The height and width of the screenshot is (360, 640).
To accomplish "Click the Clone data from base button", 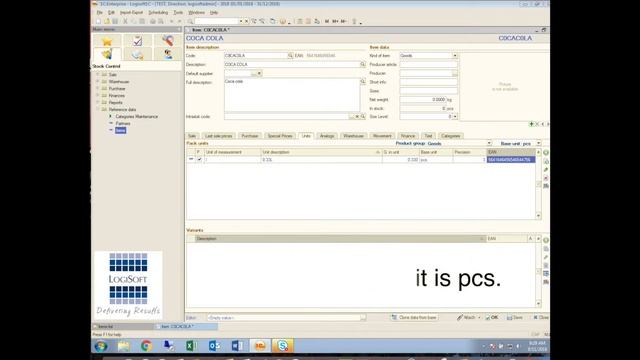I will point(414,318).
